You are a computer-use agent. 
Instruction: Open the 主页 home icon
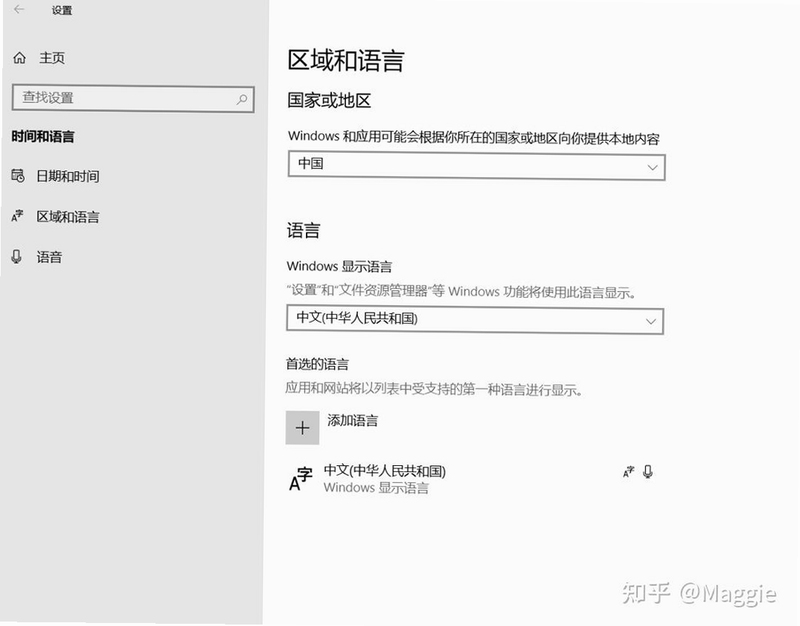coord(19,58)
